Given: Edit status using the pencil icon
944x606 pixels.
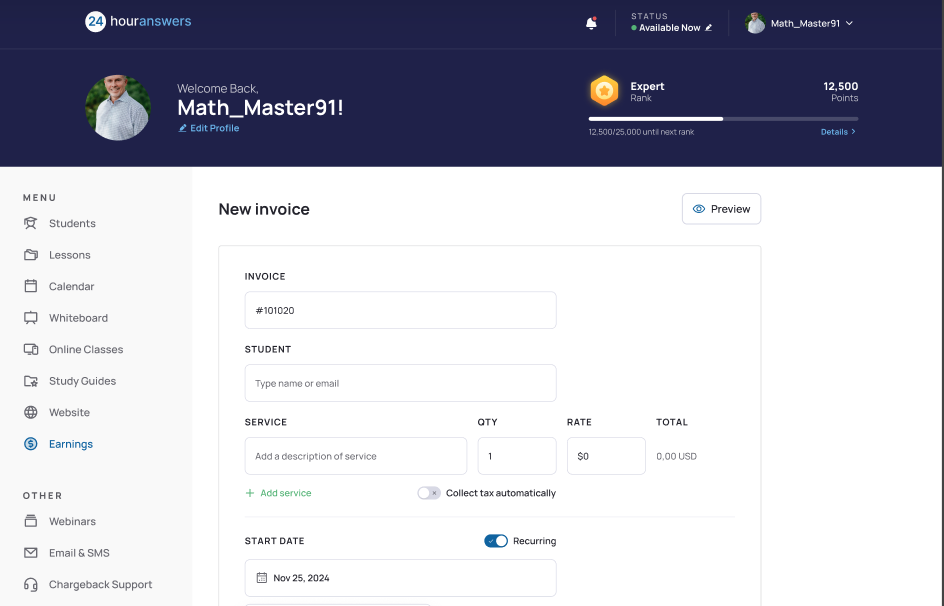Looking at the screenshot, I should 709,28.
